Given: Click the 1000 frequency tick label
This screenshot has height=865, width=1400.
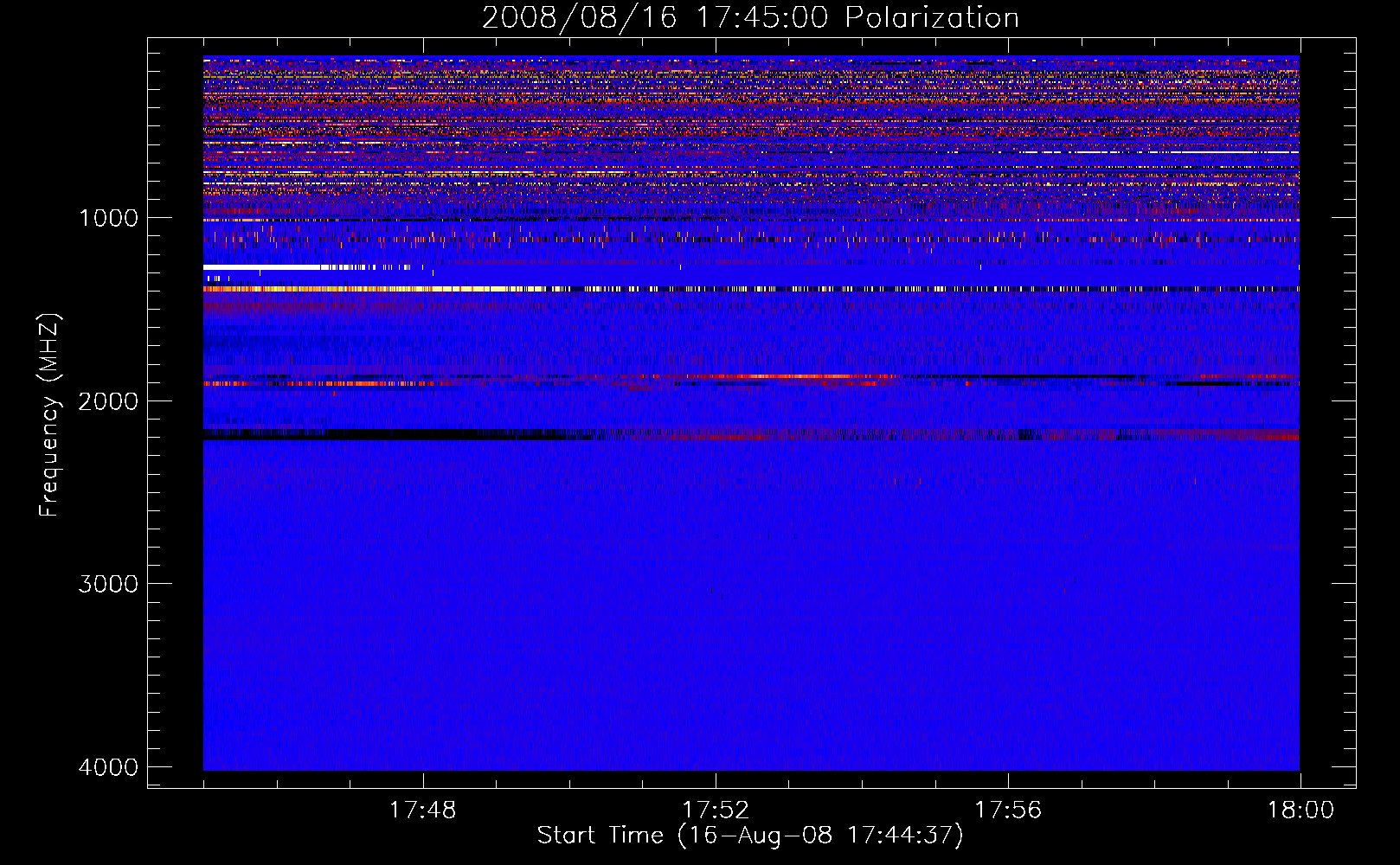Looking at the screenshot, I should point(109,218).
